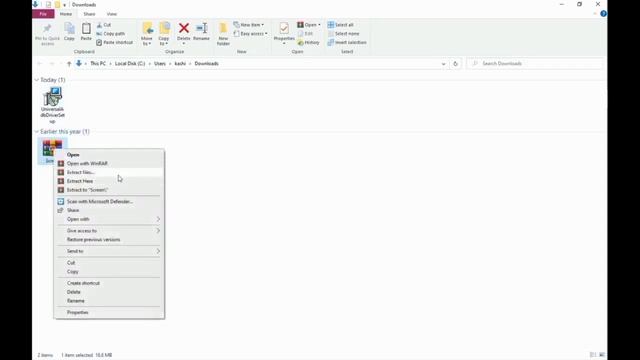The width and height of the screenshot is (640, 360).
Task: Choose Properties in the context menu
Action: click(109, 312)
